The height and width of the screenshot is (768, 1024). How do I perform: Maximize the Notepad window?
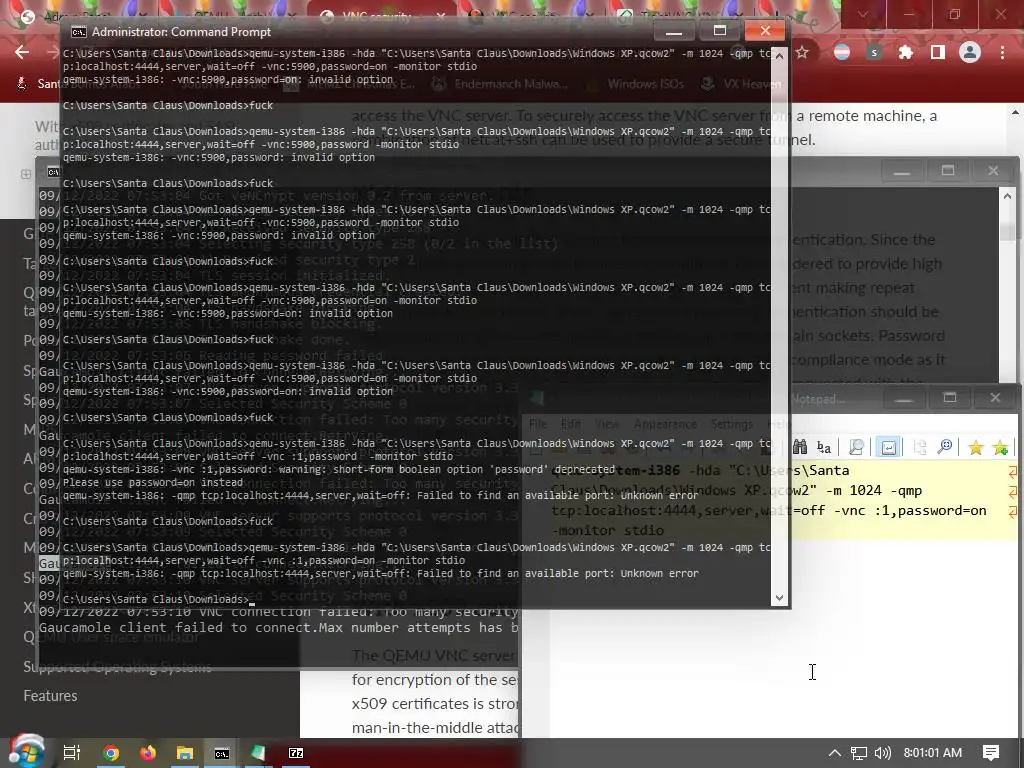click(950, 398)
